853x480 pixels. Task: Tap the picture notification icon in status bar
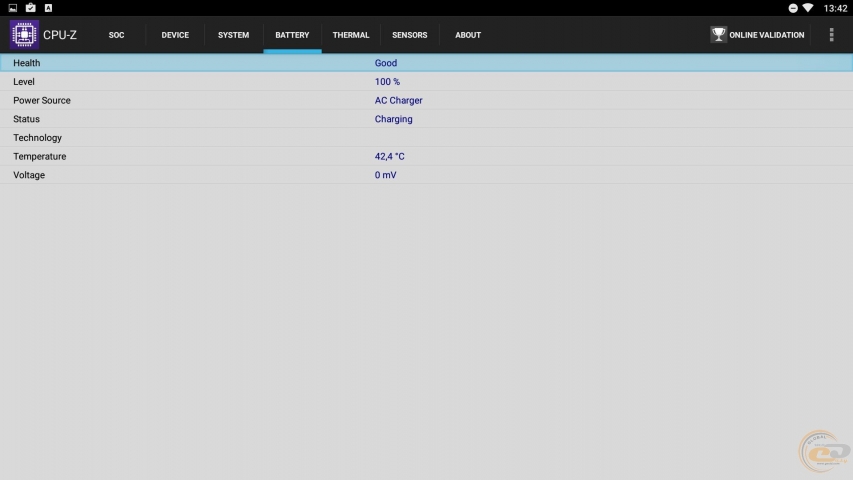click(x=13, y=8)
